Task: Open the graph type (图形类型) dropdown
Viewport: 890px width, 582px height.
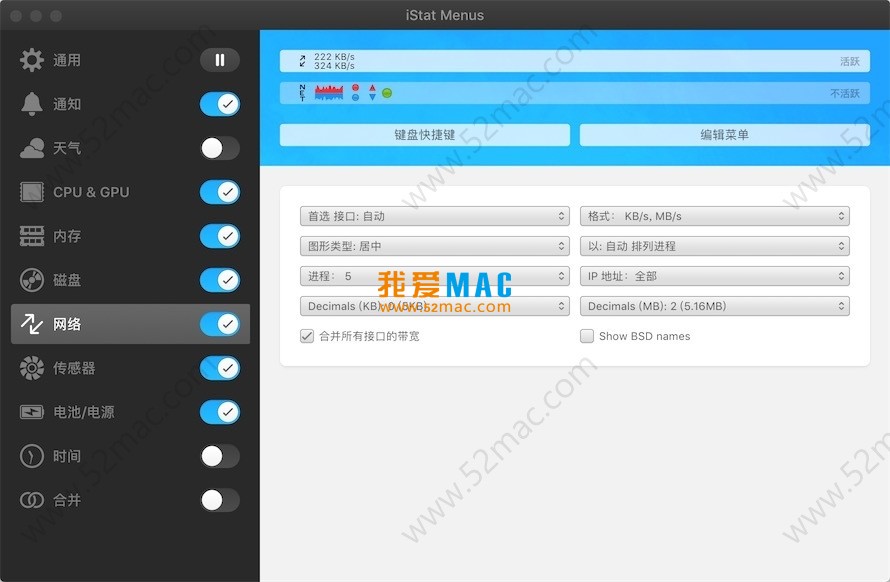Action: tap(435, 246)
